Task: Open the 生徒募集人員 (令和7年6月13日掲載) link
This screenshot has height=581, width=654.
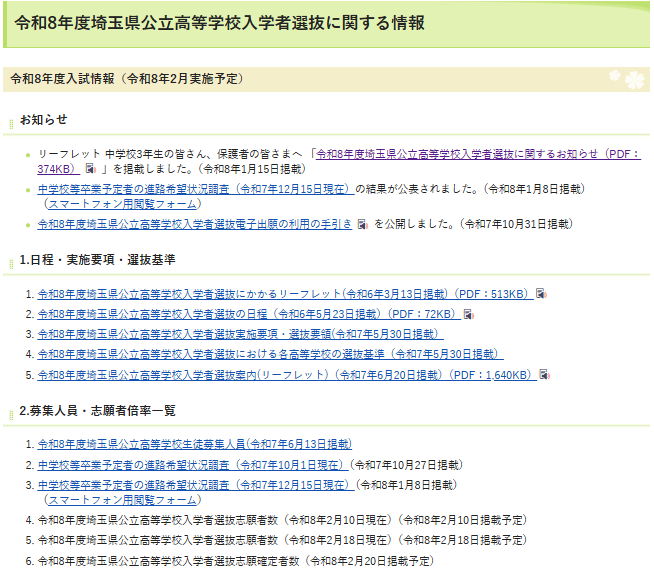Action: click(194, 445)
